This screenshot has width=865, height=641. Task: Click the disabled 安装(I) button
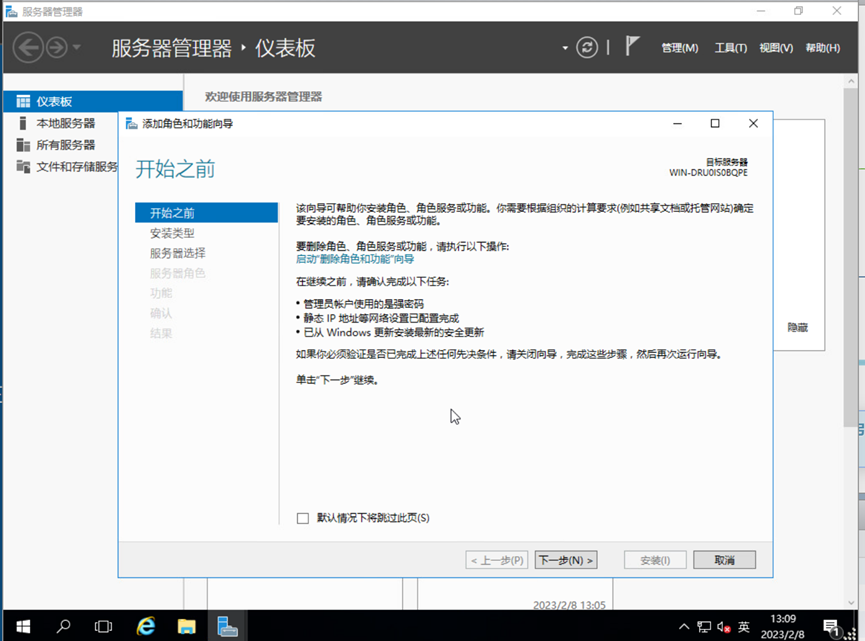click(655, 560)
